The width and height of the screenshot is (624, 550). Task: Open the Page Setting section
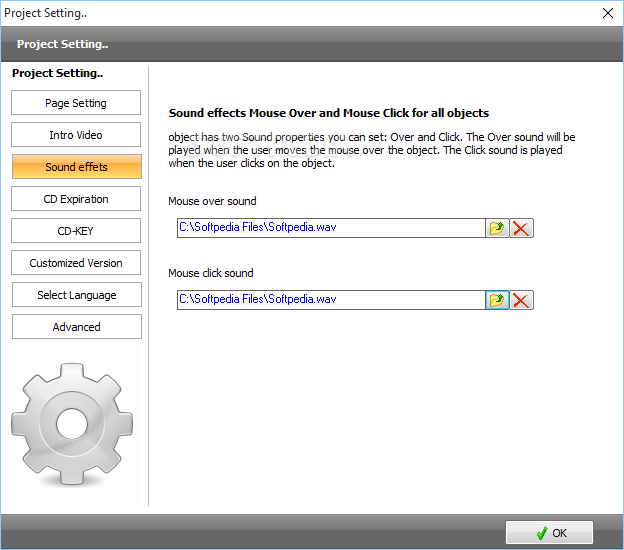tap(76, 103)
